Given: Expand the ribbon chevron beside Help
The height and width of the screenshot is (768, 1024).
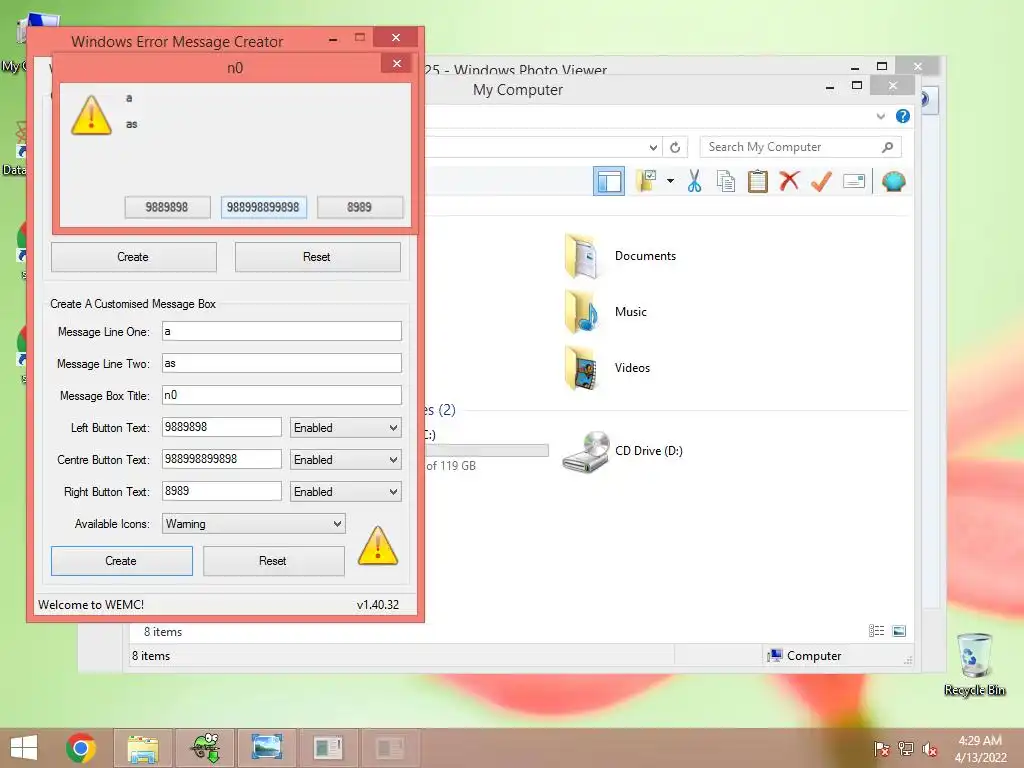Looking at the screenshot, I should click(880, 116).
